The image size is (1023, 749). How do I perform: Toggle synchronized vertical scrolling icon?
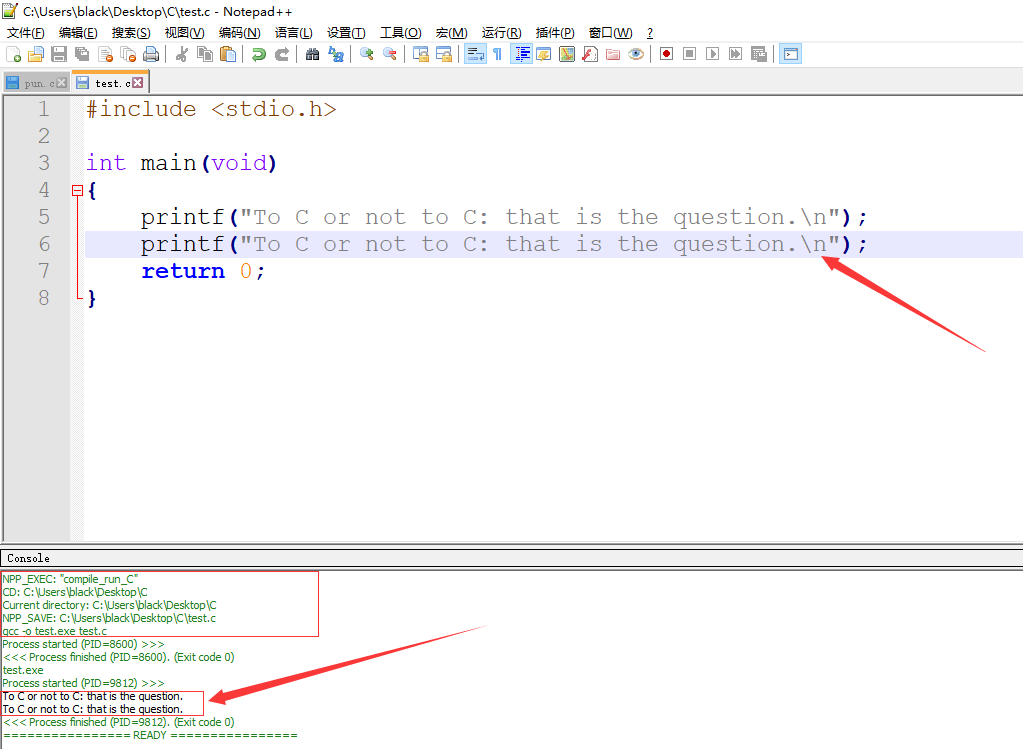[x=421, y=54]
